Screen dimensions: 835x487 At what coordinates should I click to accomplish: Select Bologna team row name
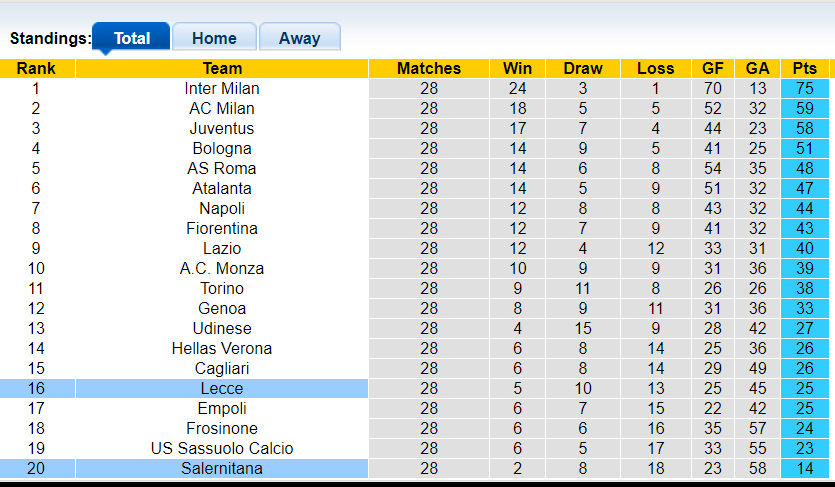(222, 148)
